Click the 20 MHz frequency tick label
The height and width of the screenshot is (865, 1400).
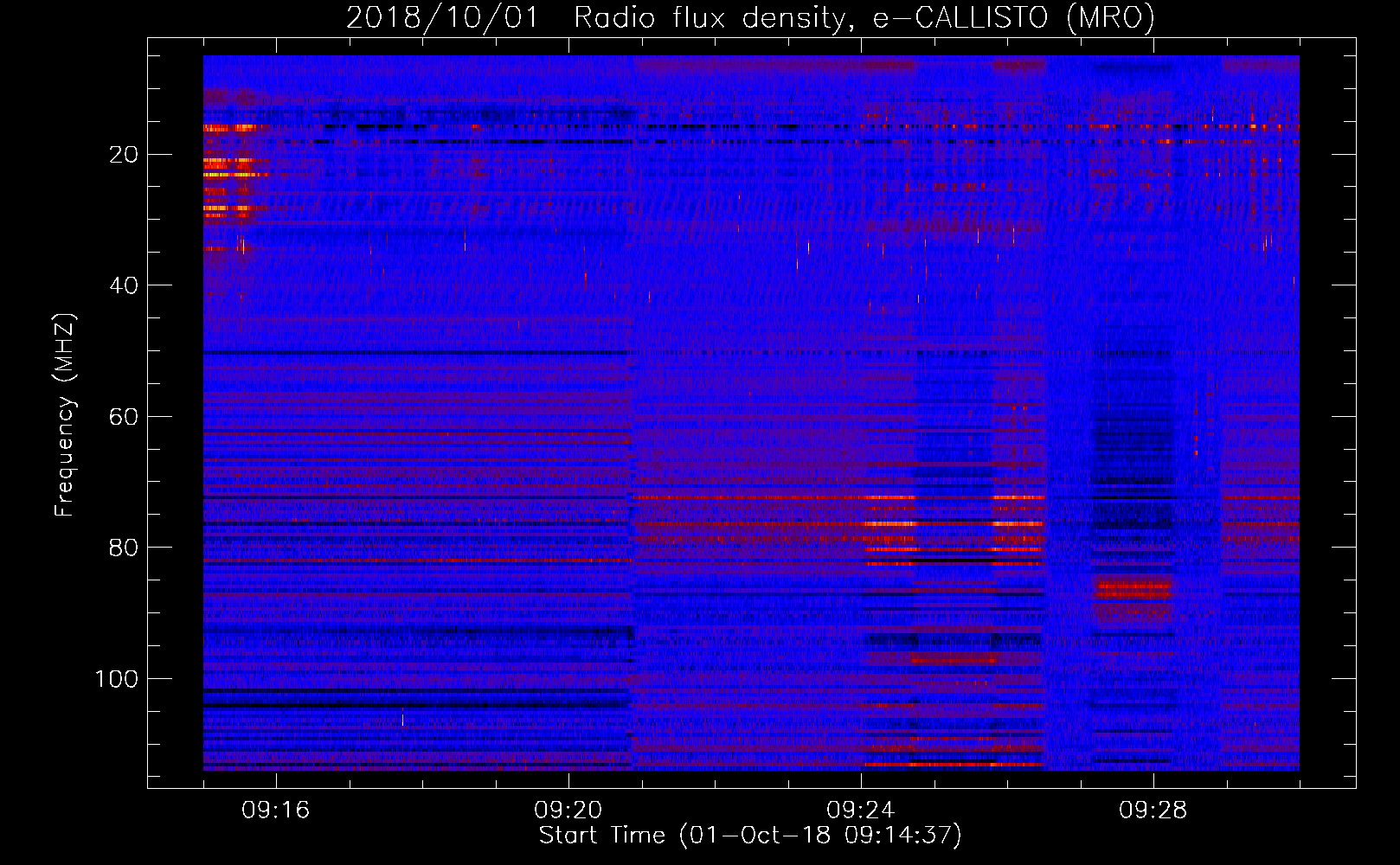(125, 155)
